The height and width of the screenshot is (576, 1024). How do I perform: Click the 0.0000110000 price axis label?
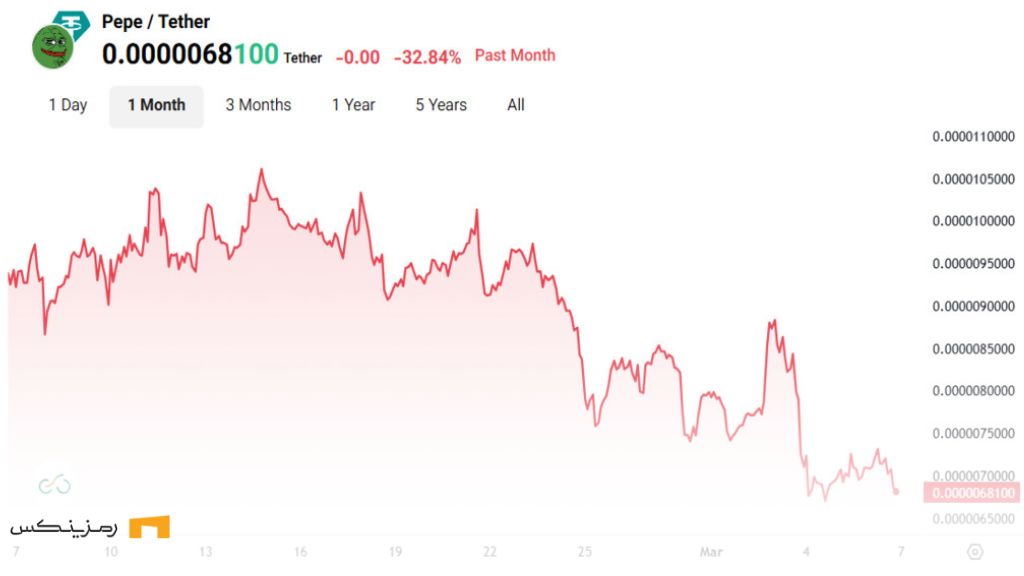pyautogui.click(x=973, y=137)
